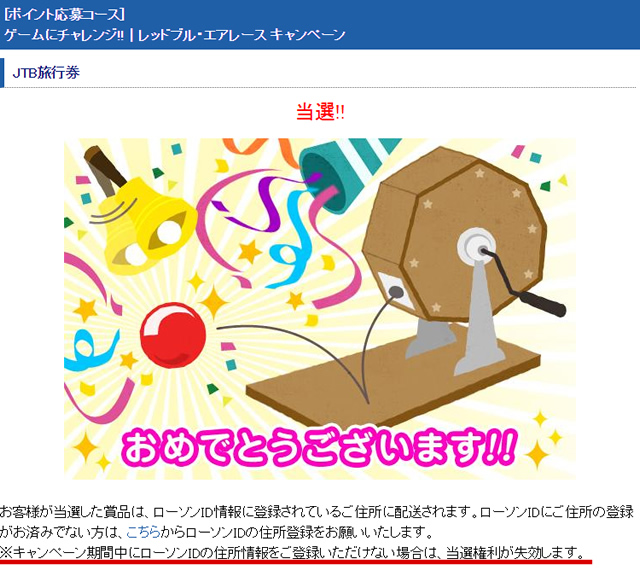Click the wooden octagonal lottery drum
The width and height of the screenshot is (640, 571).
454,234
